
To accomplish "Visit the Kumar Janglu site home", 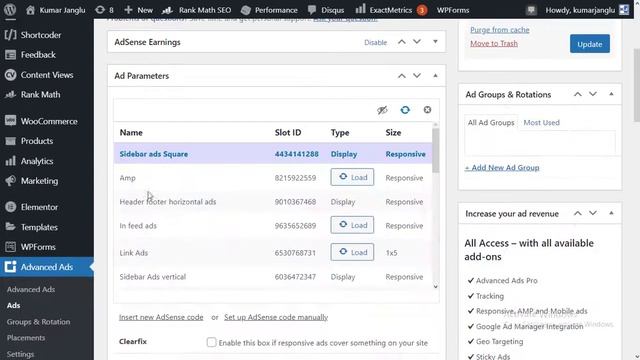I will pyautogui.click(x=56, y=10).
